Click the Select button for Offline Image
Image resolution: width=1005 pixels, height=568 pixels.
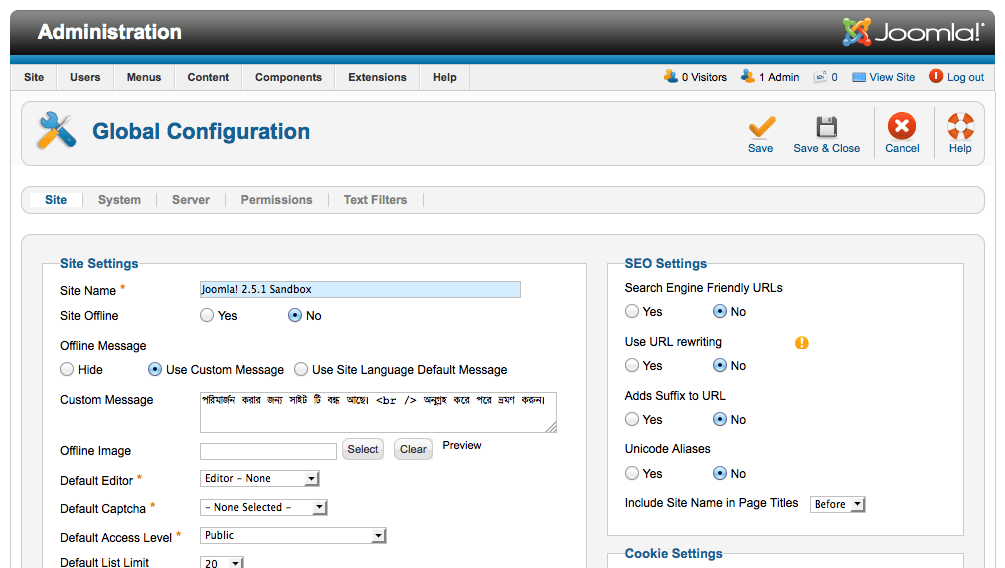pyautogui.click(x=363, y=450)
